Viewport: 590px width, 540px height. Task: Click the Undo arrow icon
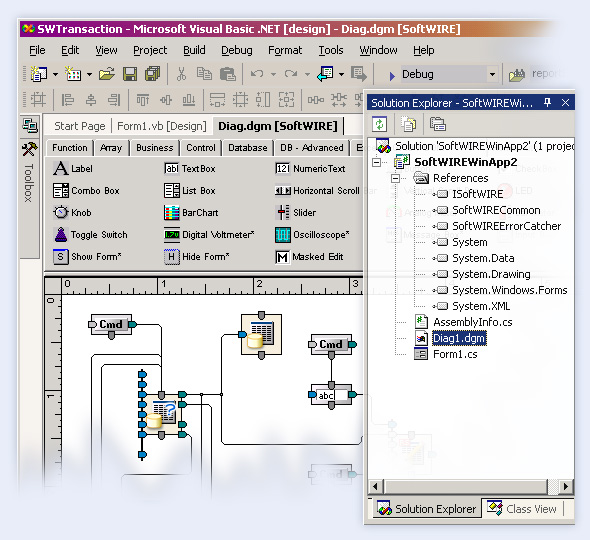[x=257, y=74]
